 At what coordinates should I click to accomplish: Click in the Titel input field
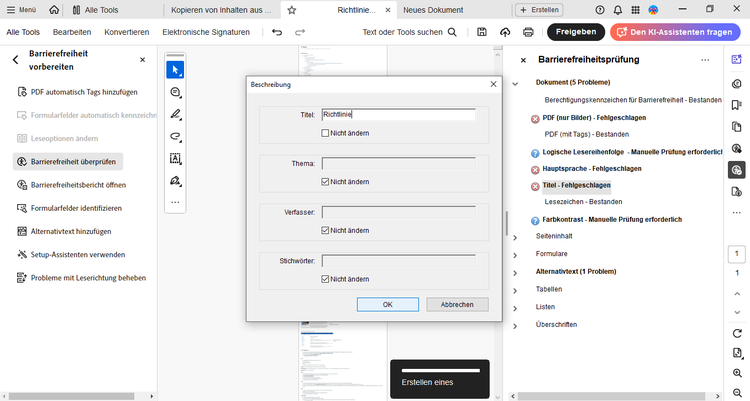pyautogui.click(x=398, y=114)
